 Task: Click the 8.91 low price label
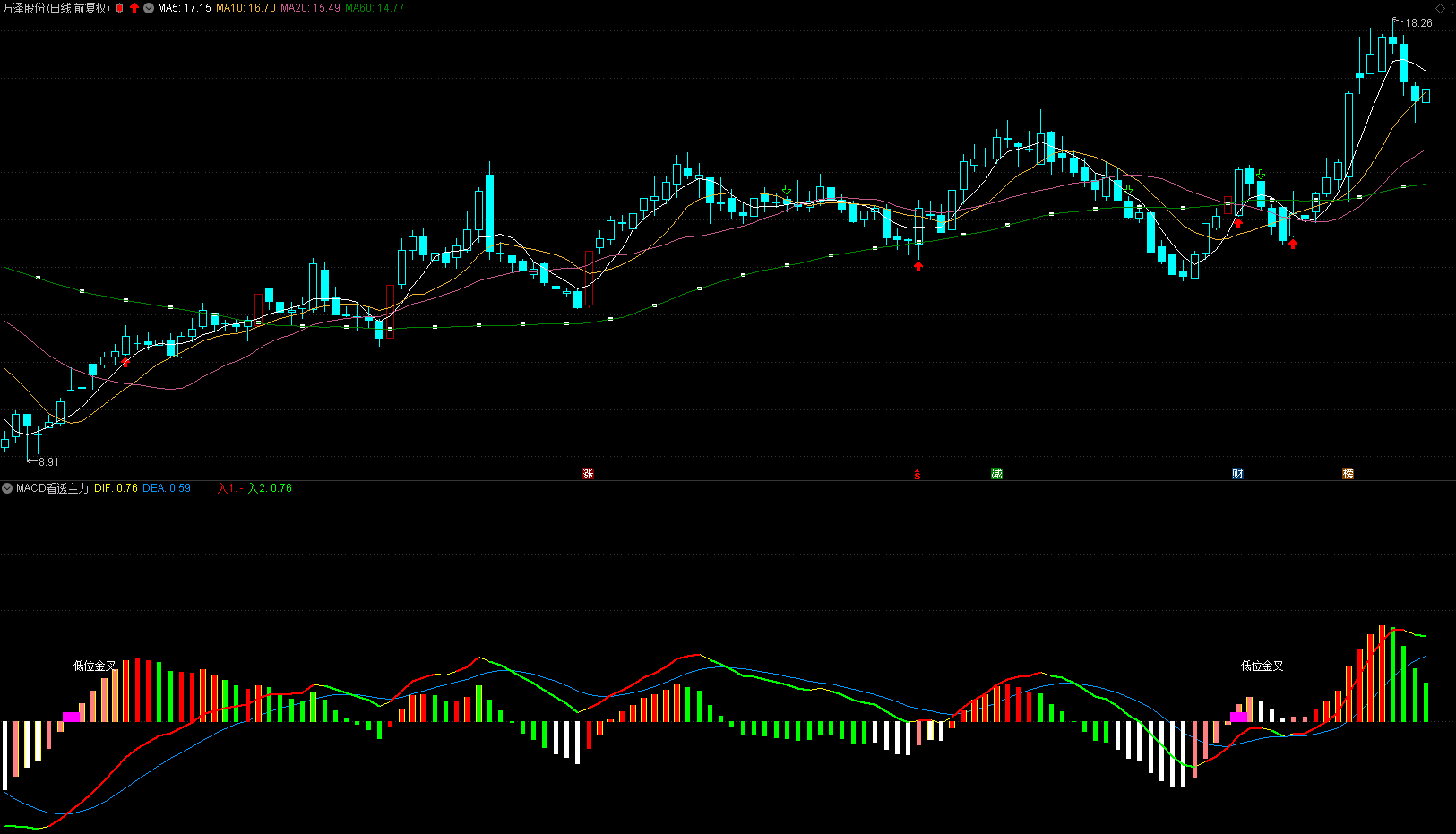pos(48,462)
